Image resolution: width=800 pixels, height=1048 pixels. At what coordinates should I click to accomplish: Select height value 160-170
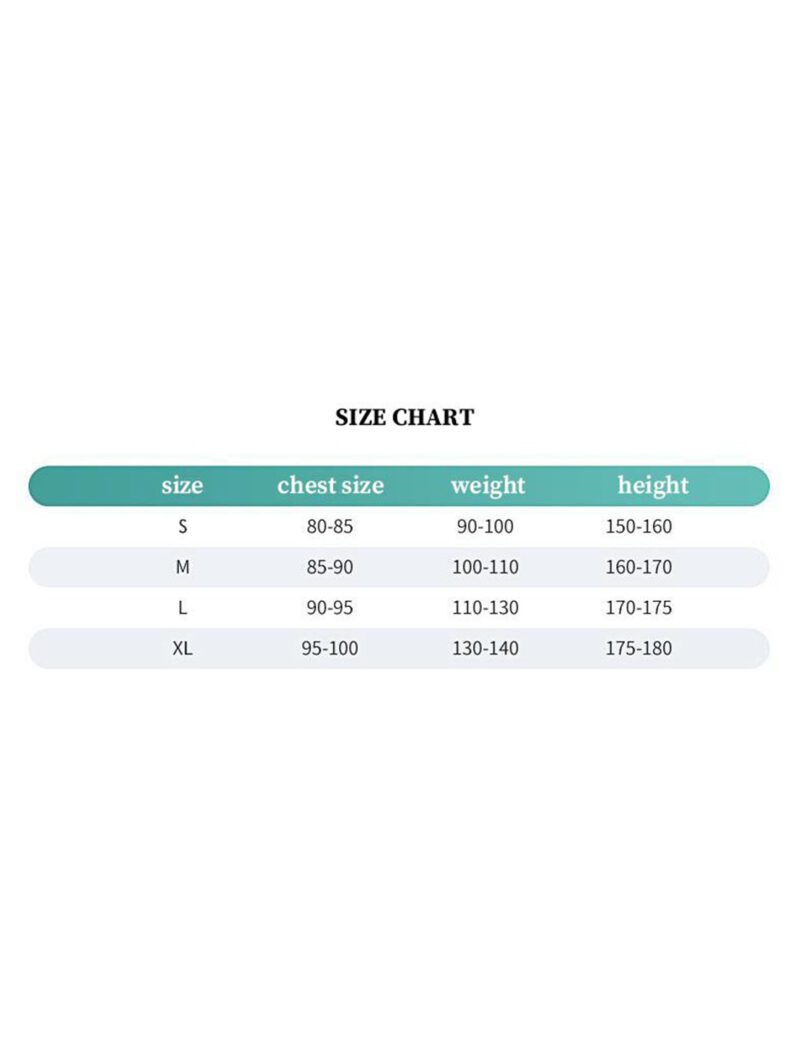pyautogui.click(x=639, y=567)
